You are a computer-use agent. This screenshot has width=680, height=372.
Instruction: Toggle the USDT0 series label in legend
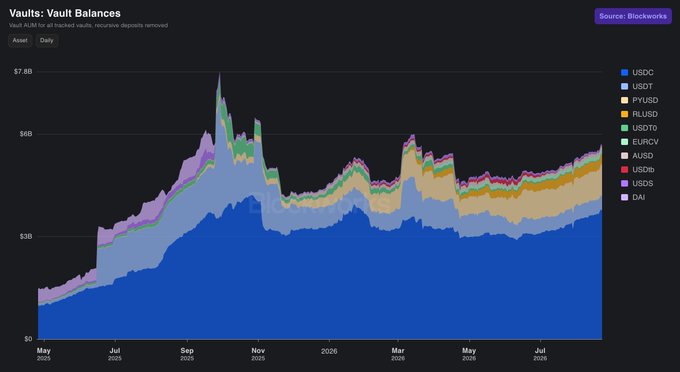(644, 128)
